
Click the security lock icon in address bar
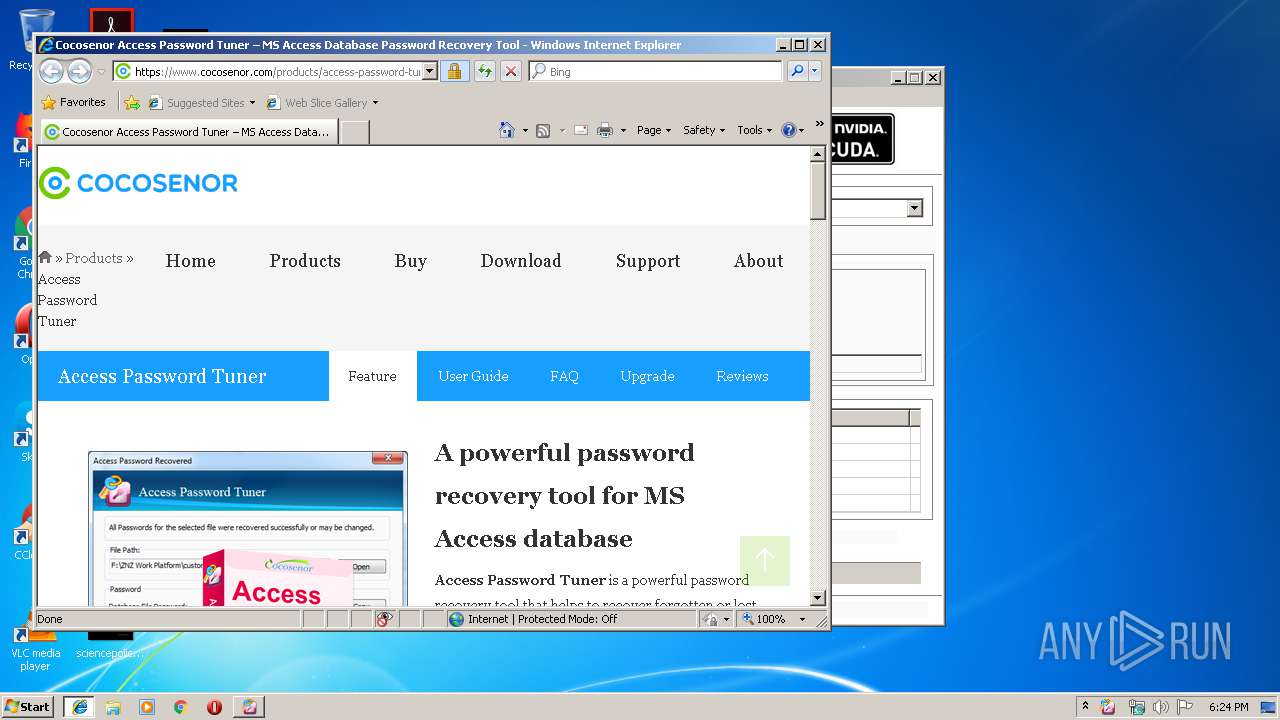click(x=454, y=71)
